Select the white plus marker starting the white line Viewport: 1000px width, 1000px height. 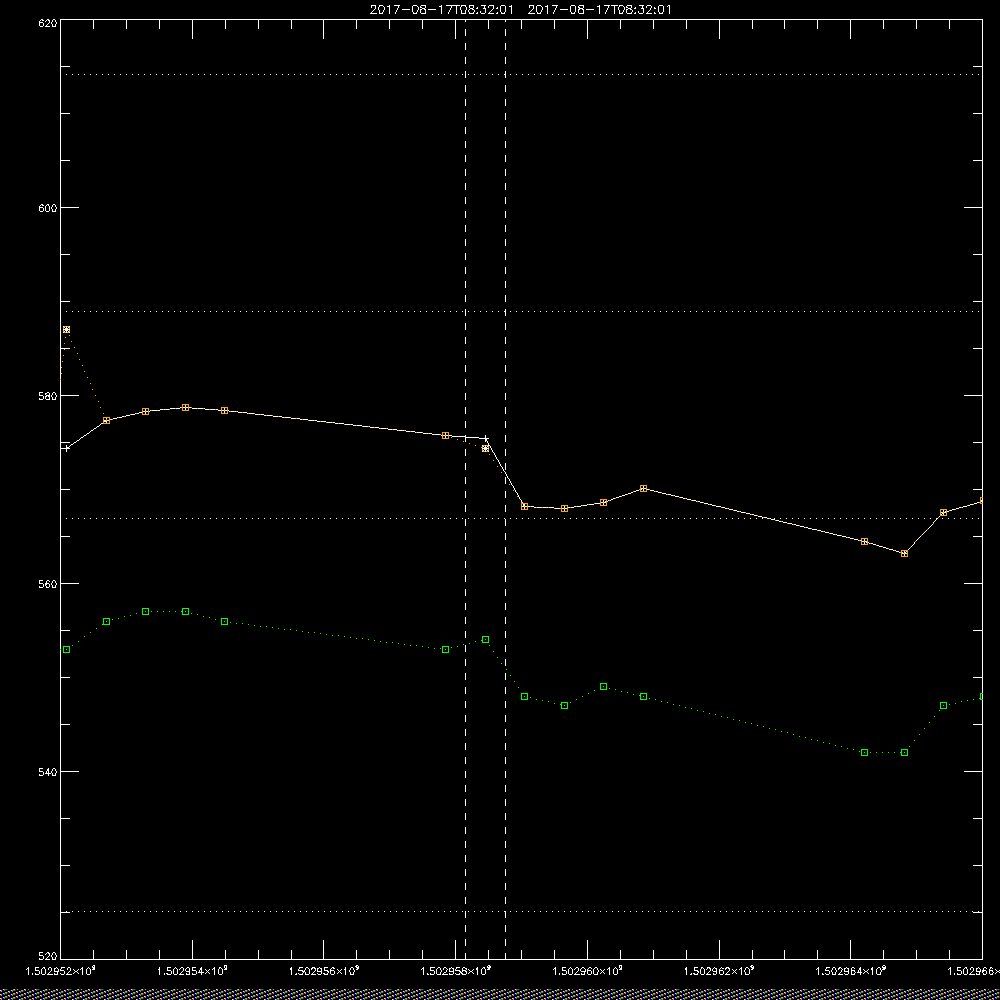click(x=66, y=448)
